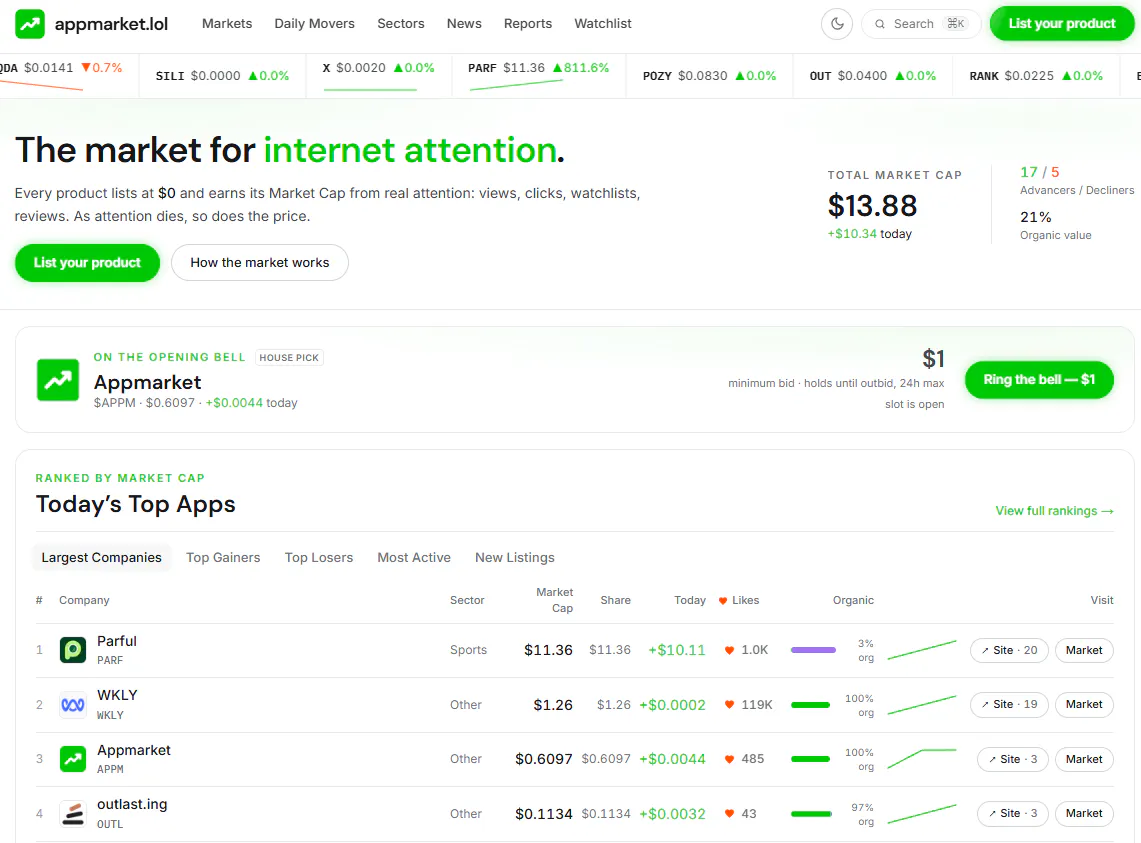Viewport: 1141px width, 843px height.
Task: Click the Sector column header
Action: coord(467,601)
